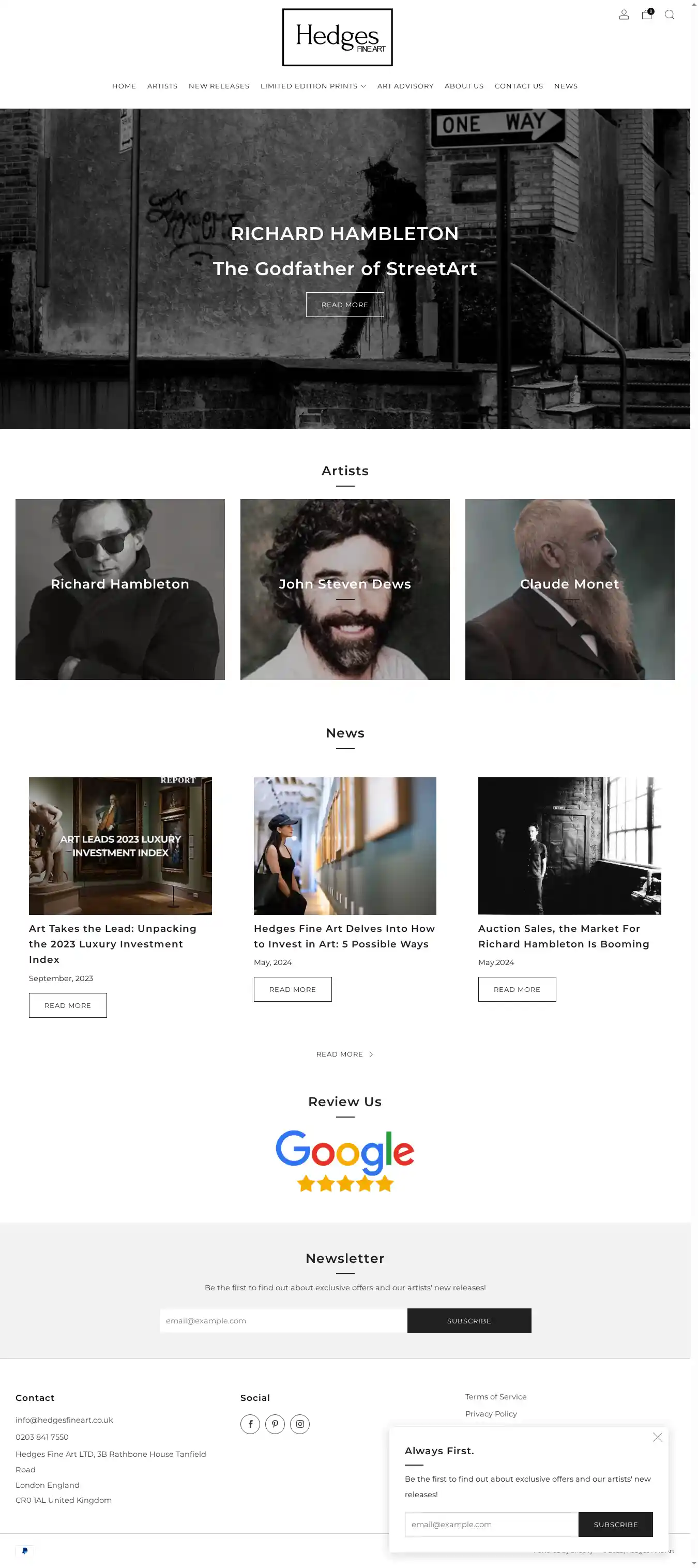
Task: Open the Google five-star review image
Action: pos(345,1161)
